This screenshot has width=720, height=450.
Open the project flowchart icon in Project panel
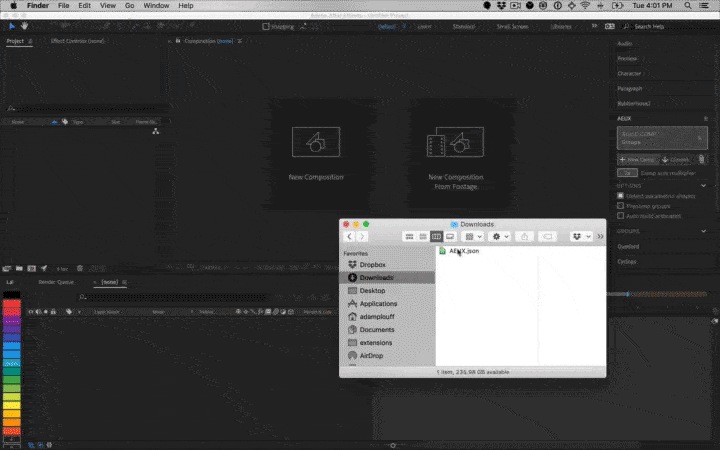pos(156,131)
